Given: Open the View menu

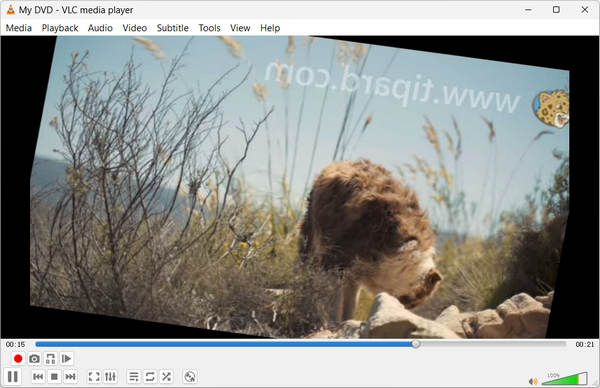Looking at the screenshot, I should coord(240,28).
